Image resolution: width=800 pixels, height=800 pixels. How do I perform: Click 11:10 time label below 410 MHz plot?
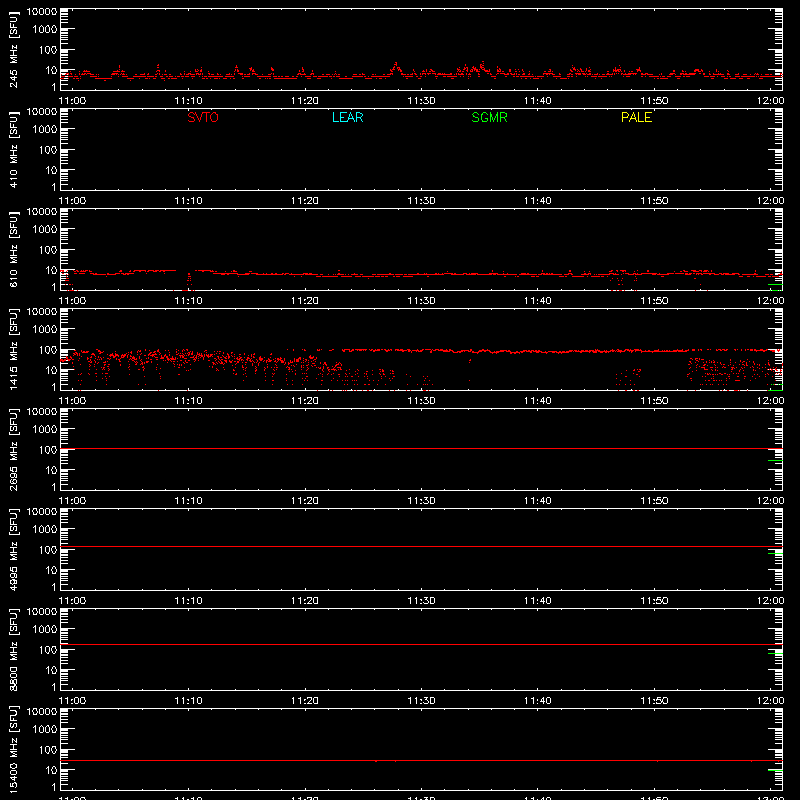[x=188, y=201]
